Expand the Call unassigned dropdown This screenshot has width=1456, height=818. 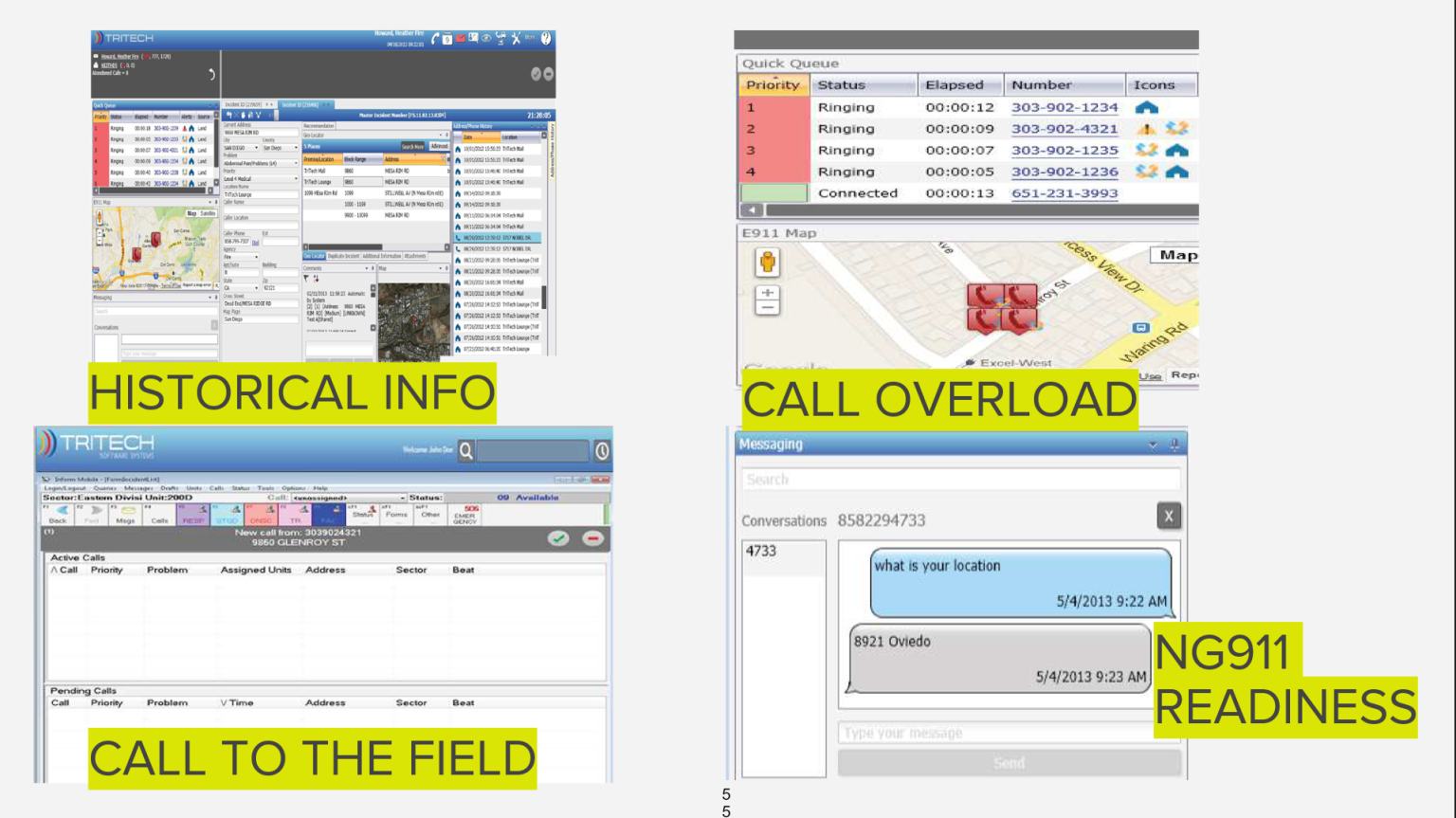coord(402,498)
